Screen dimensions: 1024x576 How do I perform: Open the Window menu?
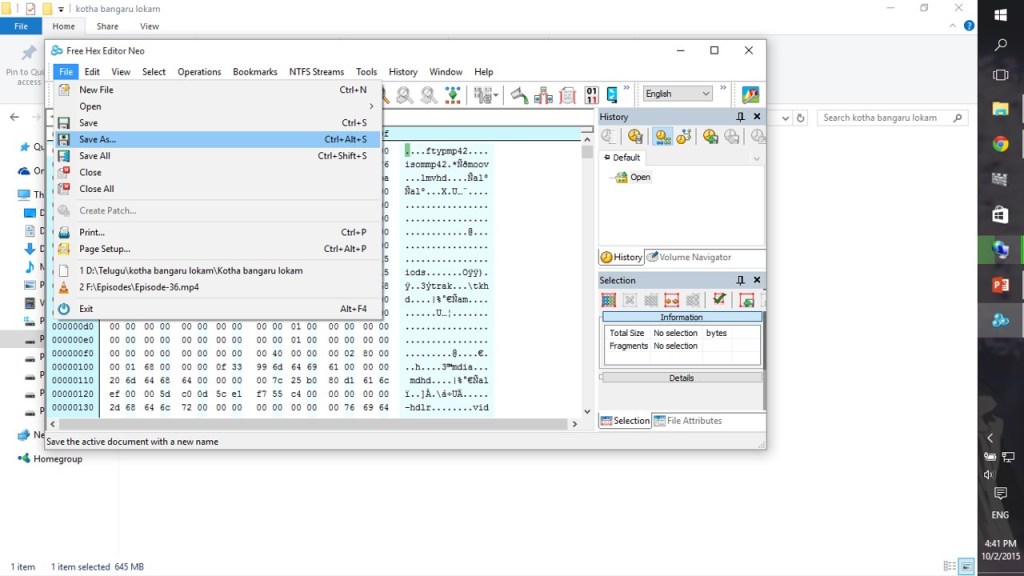pyautogui.click(x=445, y=72)
